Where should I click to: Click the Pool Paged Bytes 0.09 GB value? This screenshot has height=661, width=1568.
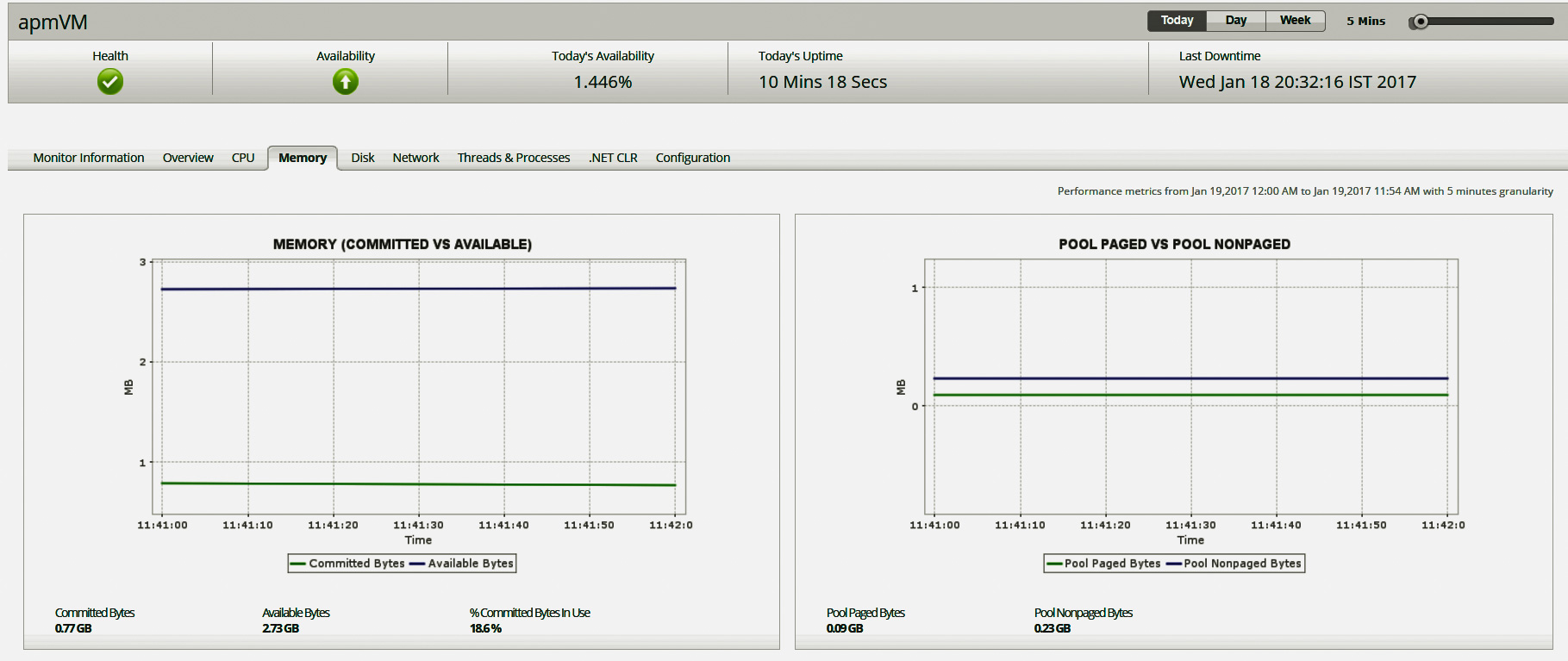845,628
